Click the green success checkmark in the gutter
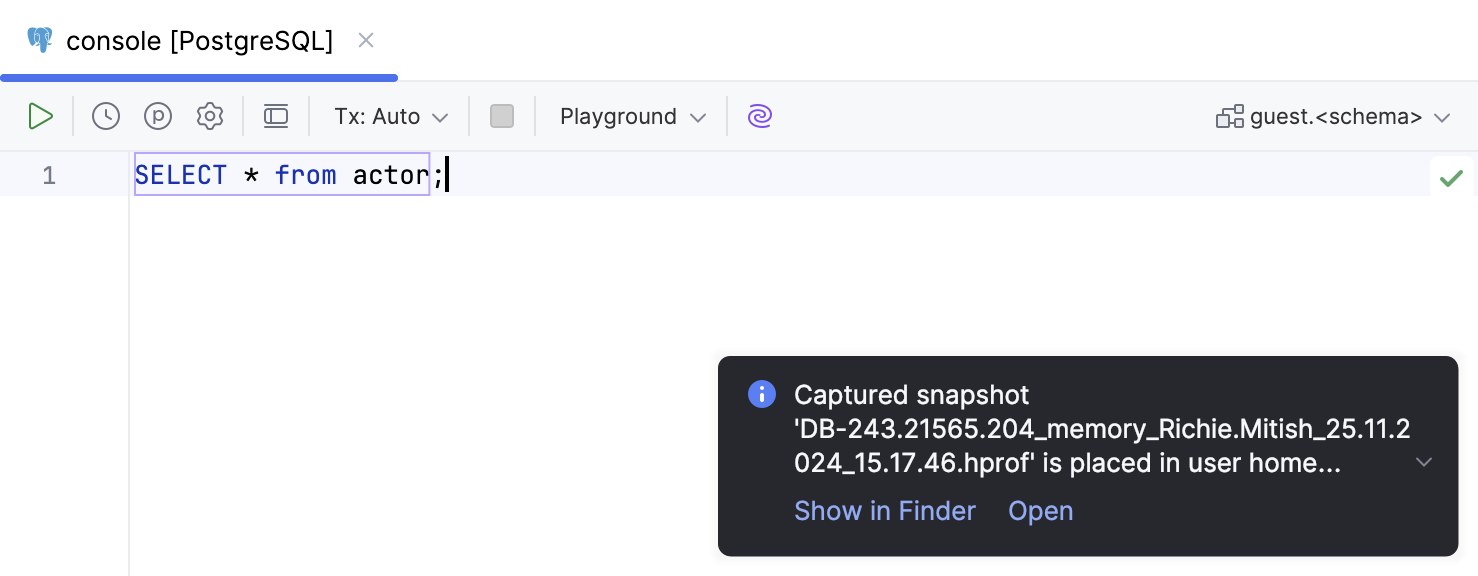 coord(1452,177)
